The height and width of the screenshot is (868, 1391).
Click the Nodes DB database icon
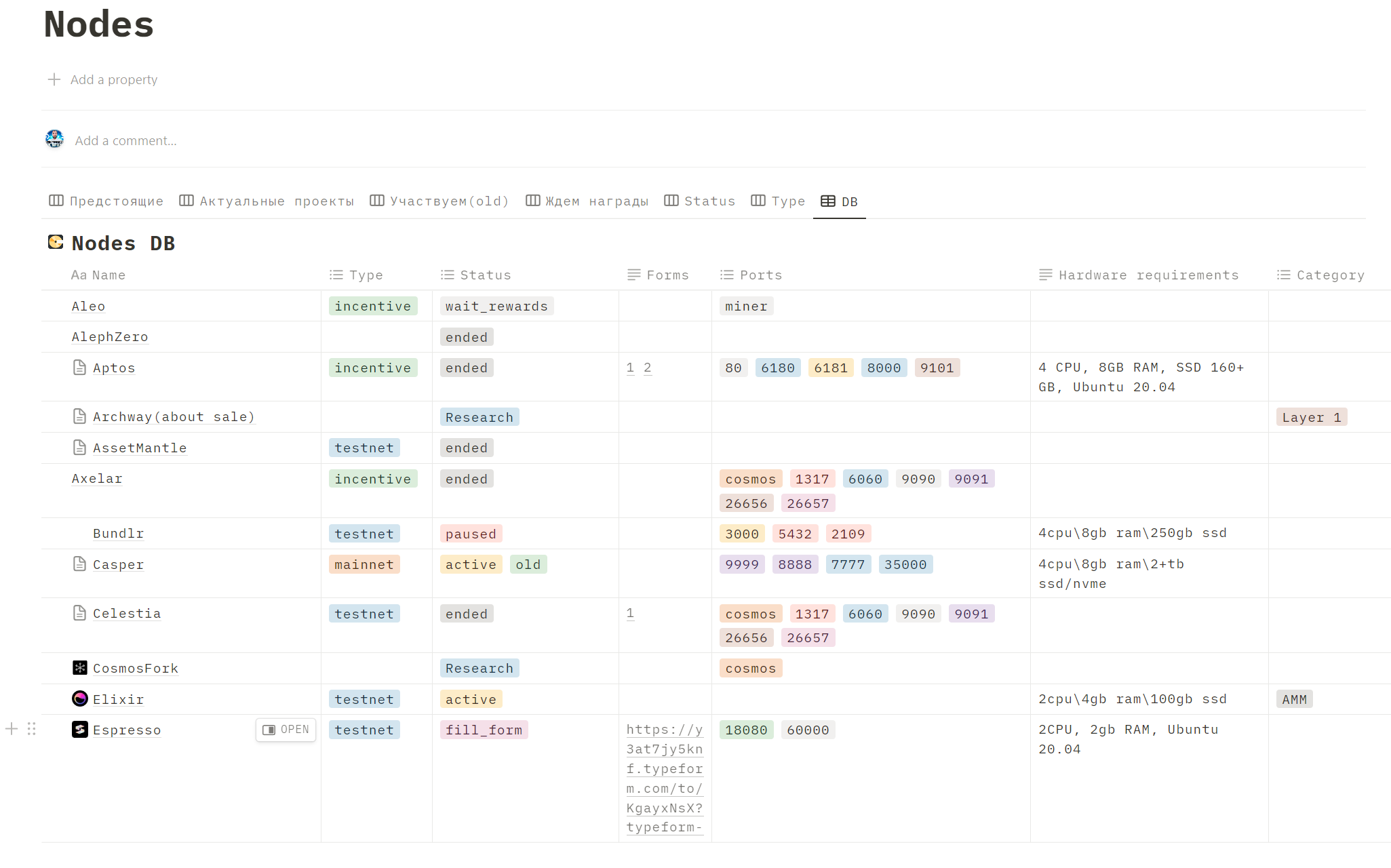click(56, 242)
